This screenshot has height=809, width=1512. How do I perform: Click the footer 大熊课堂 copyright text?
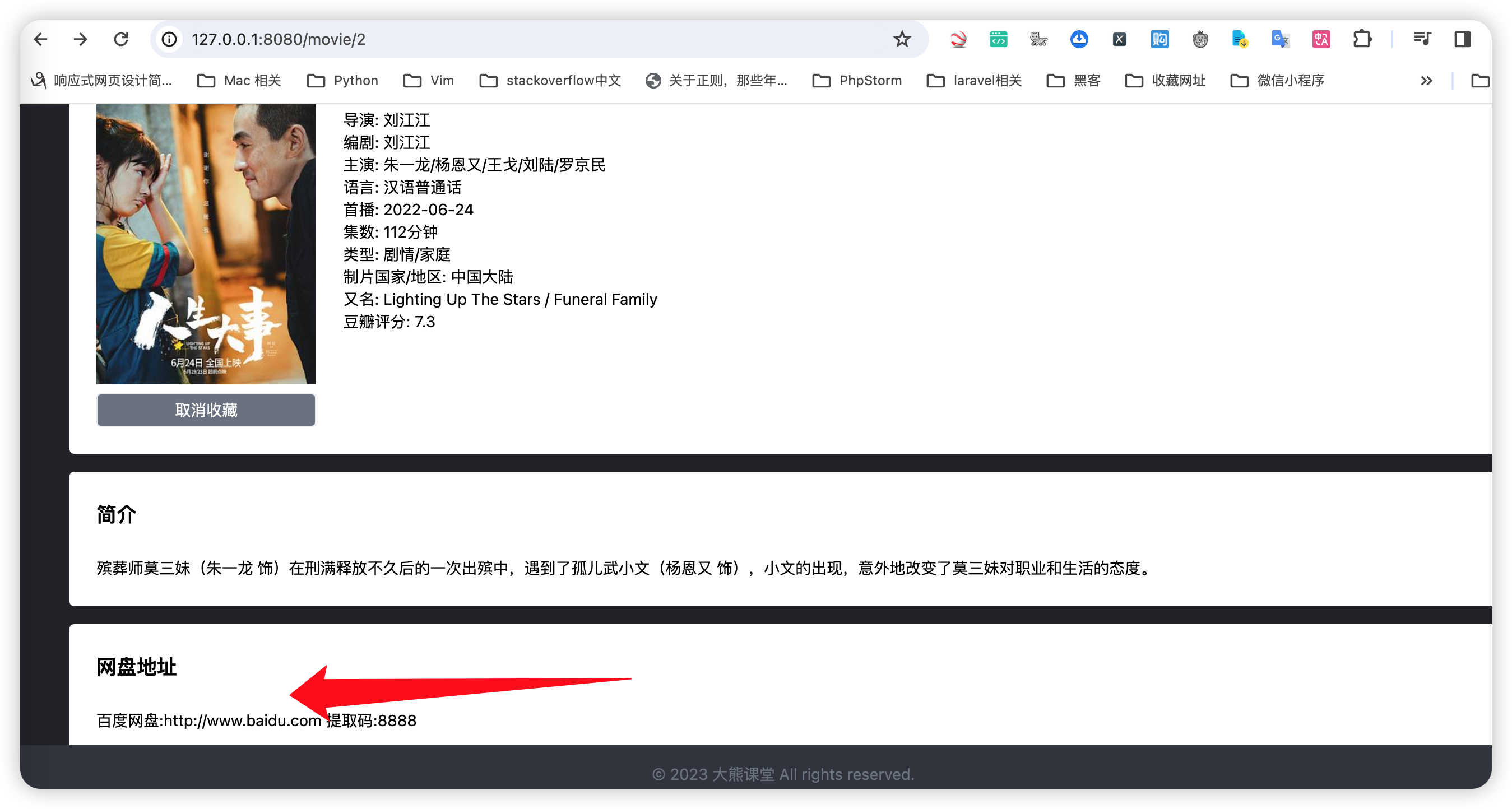click(783, 774)
